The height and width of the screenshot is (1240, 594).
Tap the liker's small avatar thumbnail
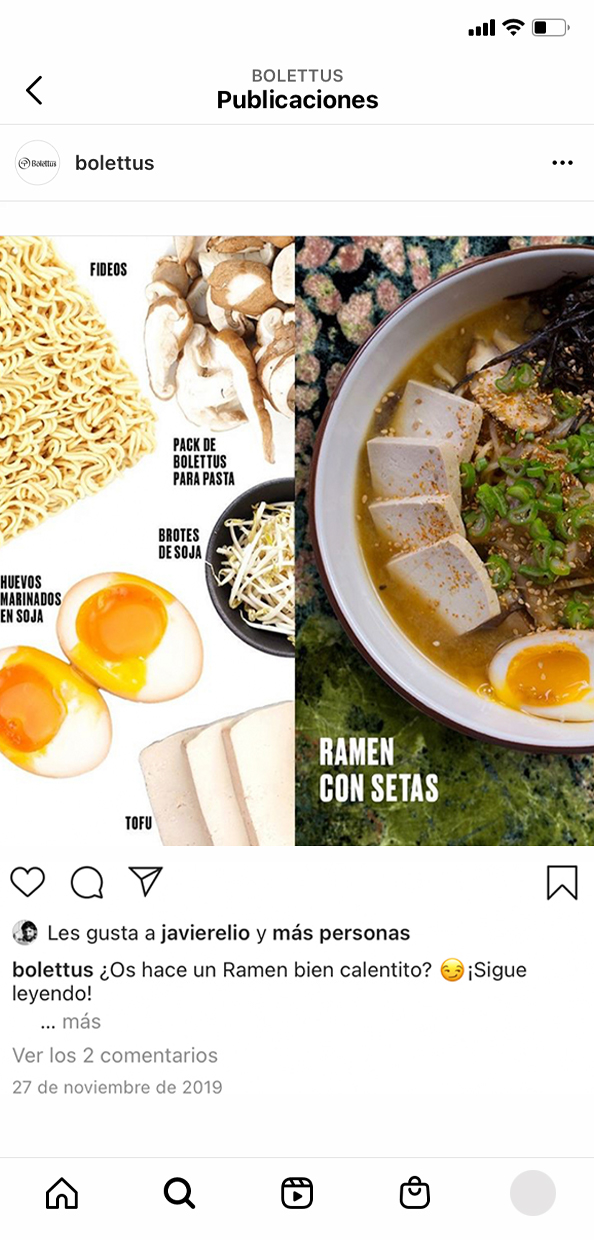(25, 933)
